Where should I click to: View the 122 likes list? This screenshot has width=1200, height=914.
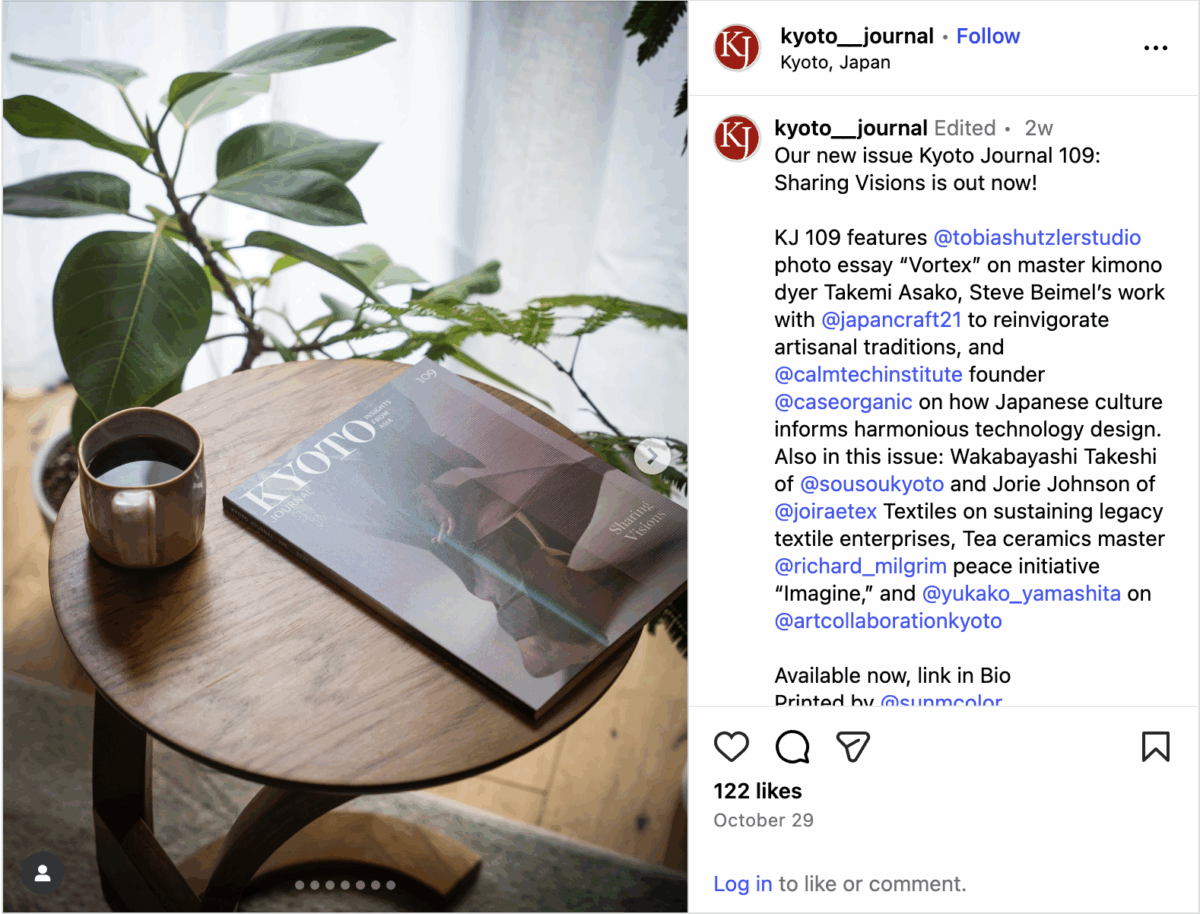click(758, 791)
